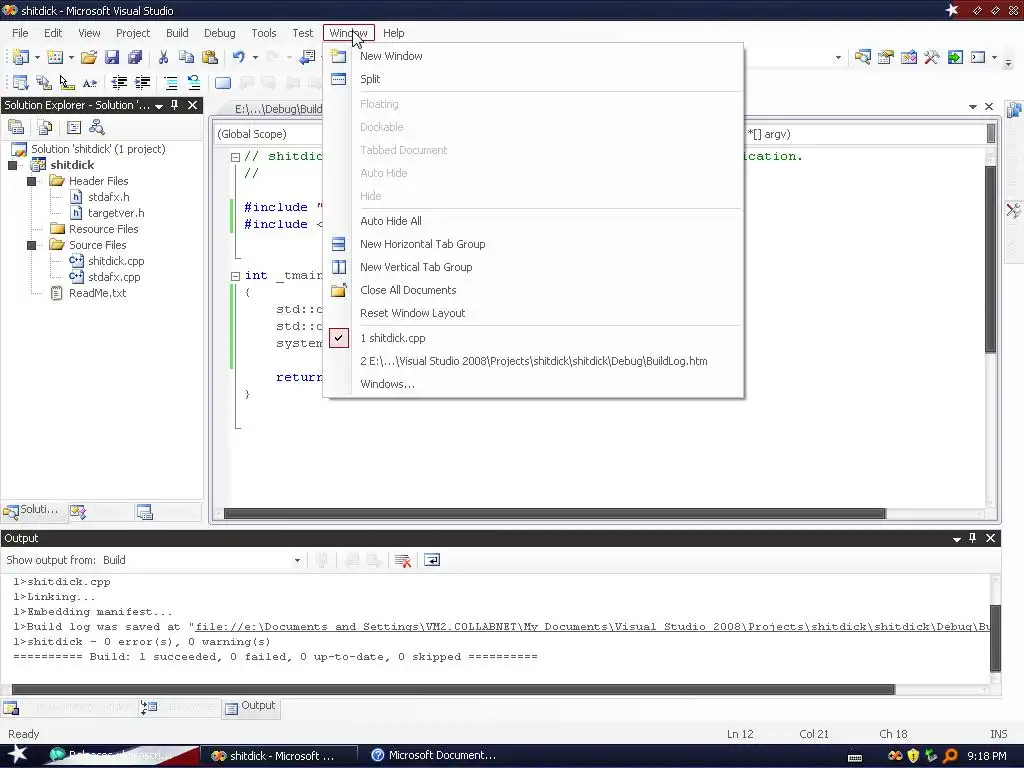
Task: Click Show All Files icon in Solution Explorer
Action: [x=44, y=127]
